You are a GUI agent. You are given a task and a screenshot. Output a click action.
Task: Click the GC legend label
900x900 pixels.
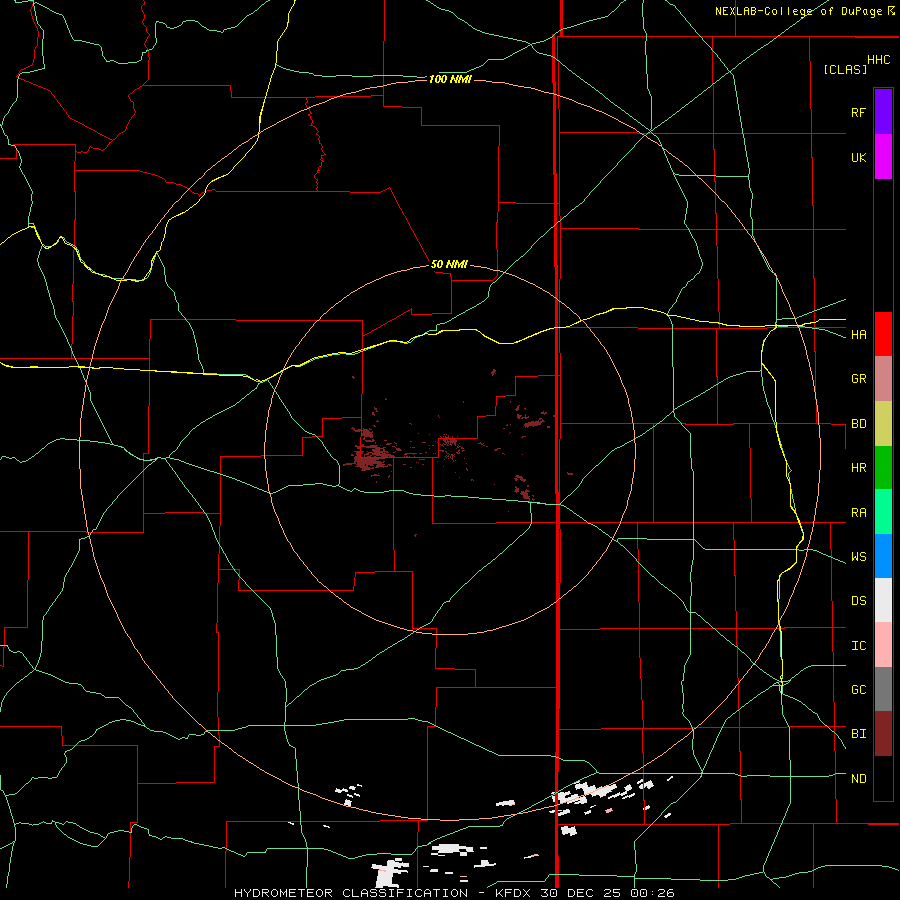858,689
